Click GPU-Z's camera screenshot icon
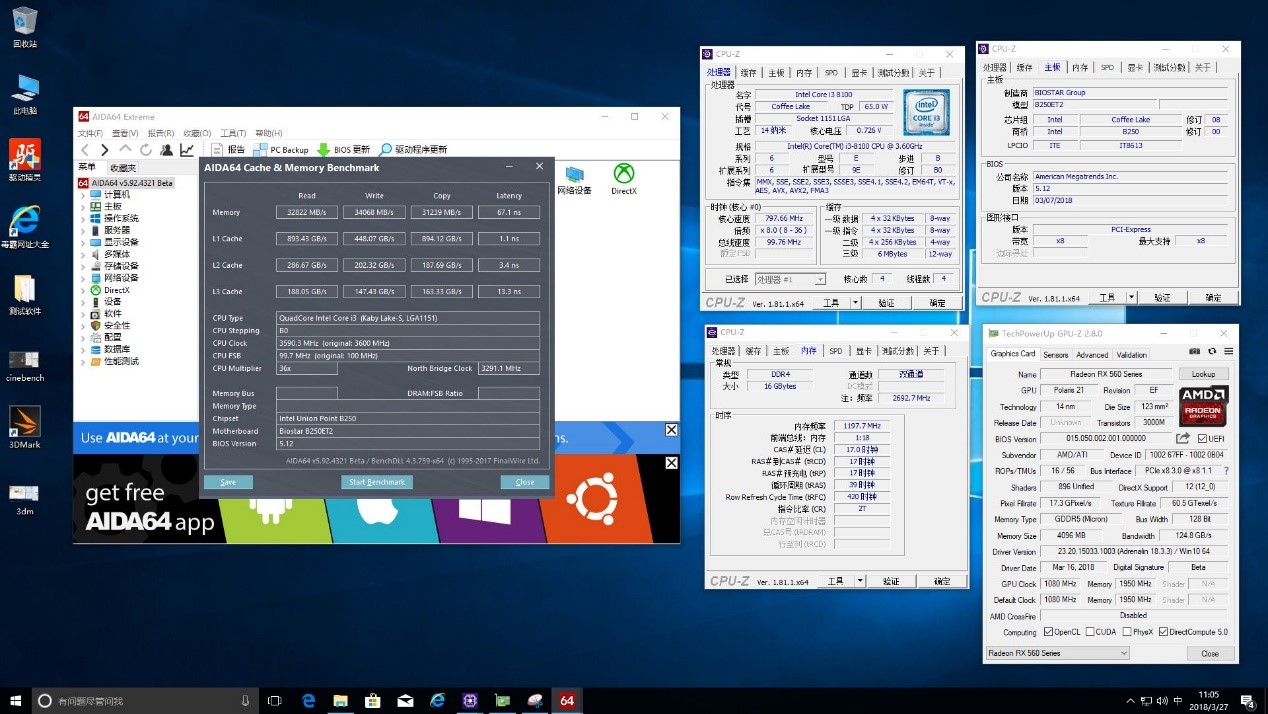Viewport: 1268px width, 714px height. coord(1194,350)
